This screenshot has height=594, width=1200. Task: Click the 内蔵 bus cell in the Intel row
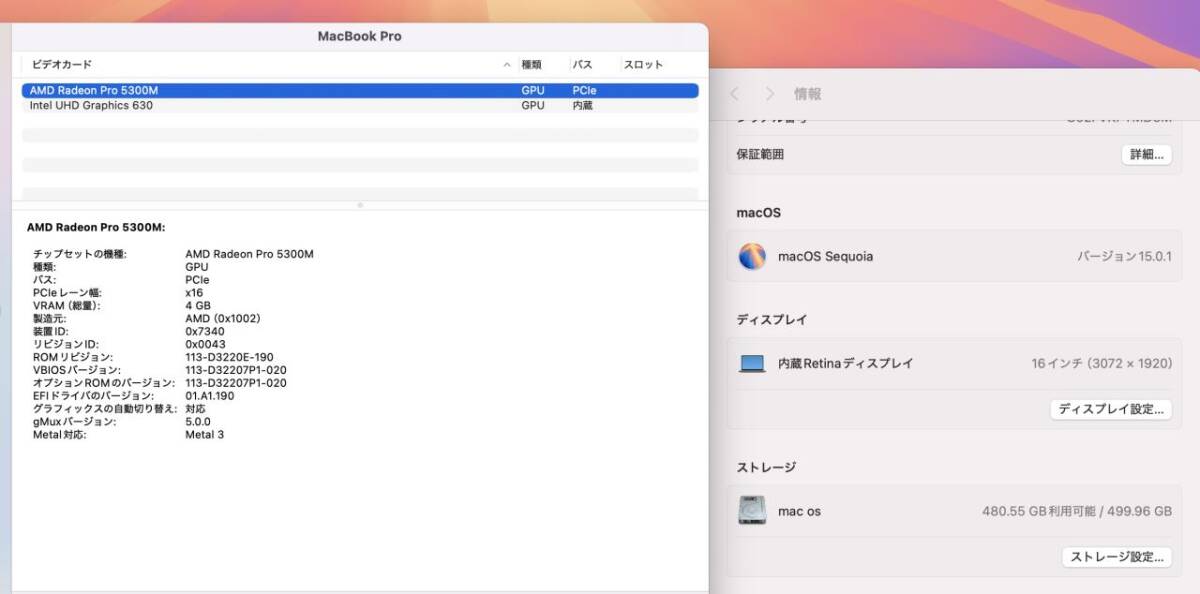click(582, 105)
